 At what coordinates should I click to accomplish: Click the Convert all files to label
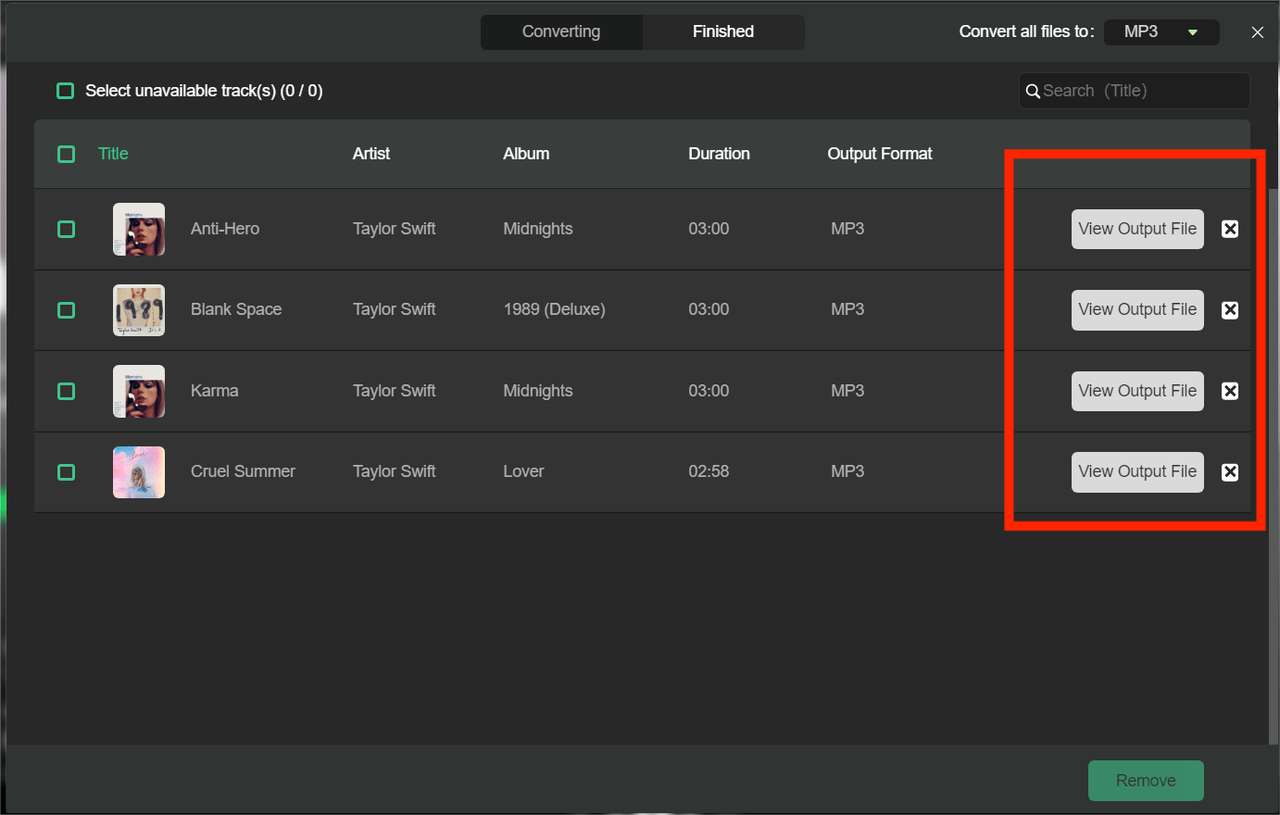pyautogui.click(x=1027, y=32)
